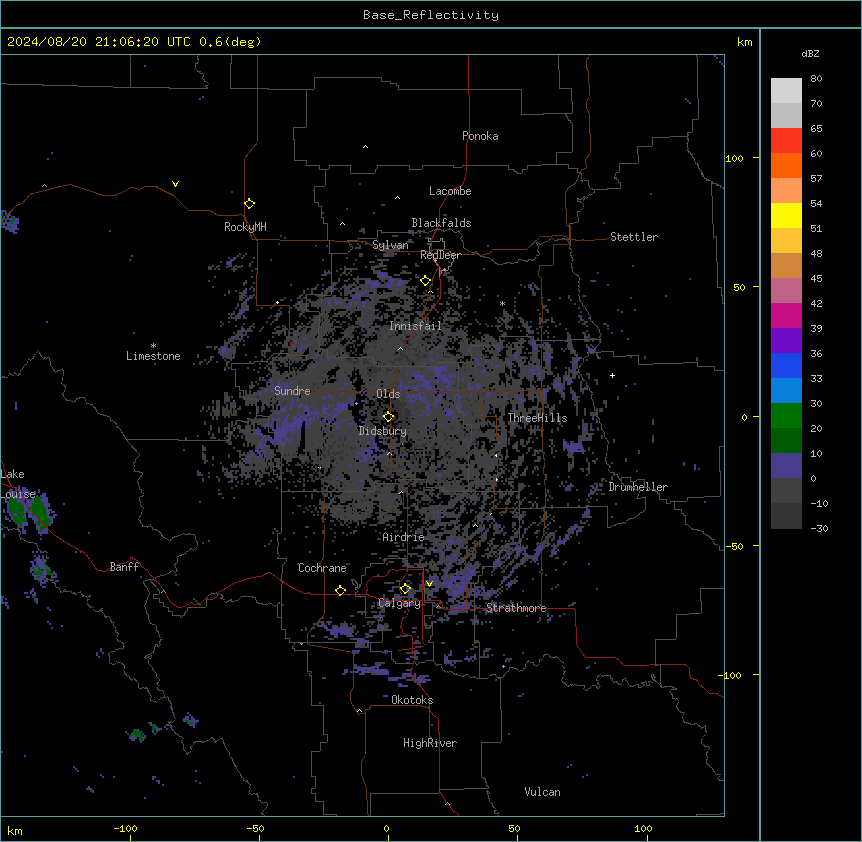This screenshot has width=862, height=842.
Task: Click the yellow diamond marker below Cochrane
Action: click(x=340, y=590)
